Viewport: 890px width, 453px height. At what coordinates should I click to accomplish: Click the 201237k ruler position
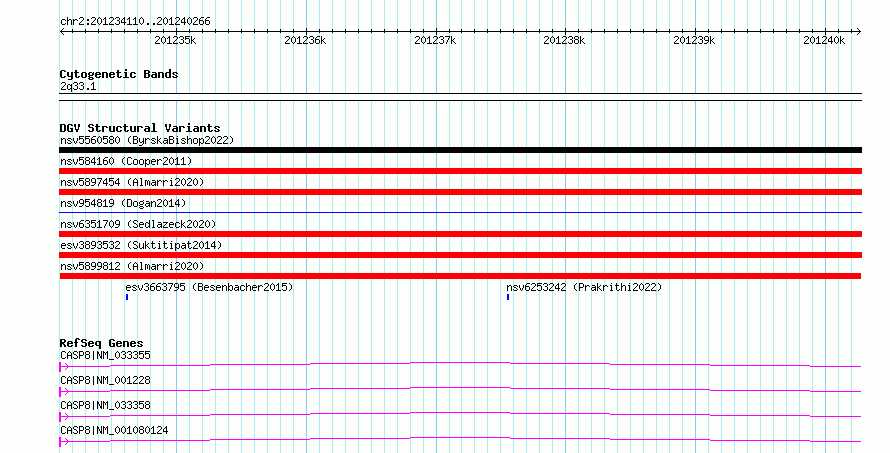[435, 40]
